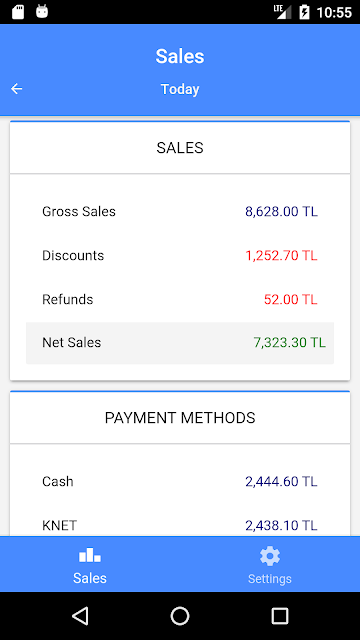This screenshot has height=640, width=360.
Task: Tap the Android home circle button
Action: click(x=180, y=616)
